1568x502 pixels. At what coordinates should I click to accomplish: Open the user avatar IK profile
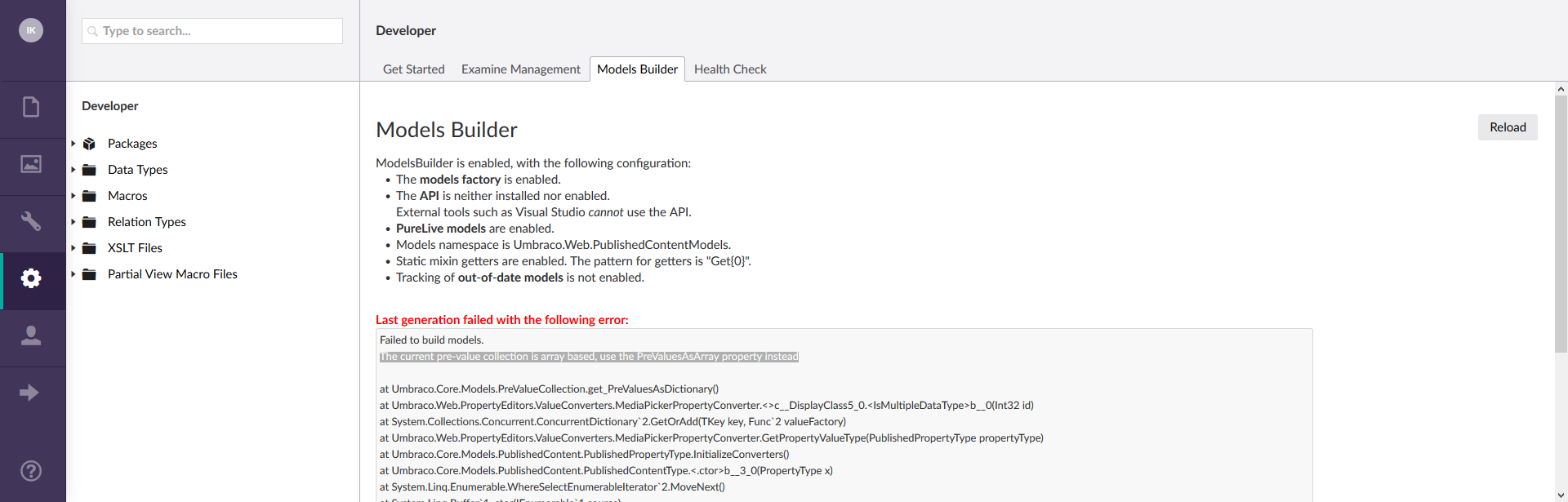coord(31,30)
